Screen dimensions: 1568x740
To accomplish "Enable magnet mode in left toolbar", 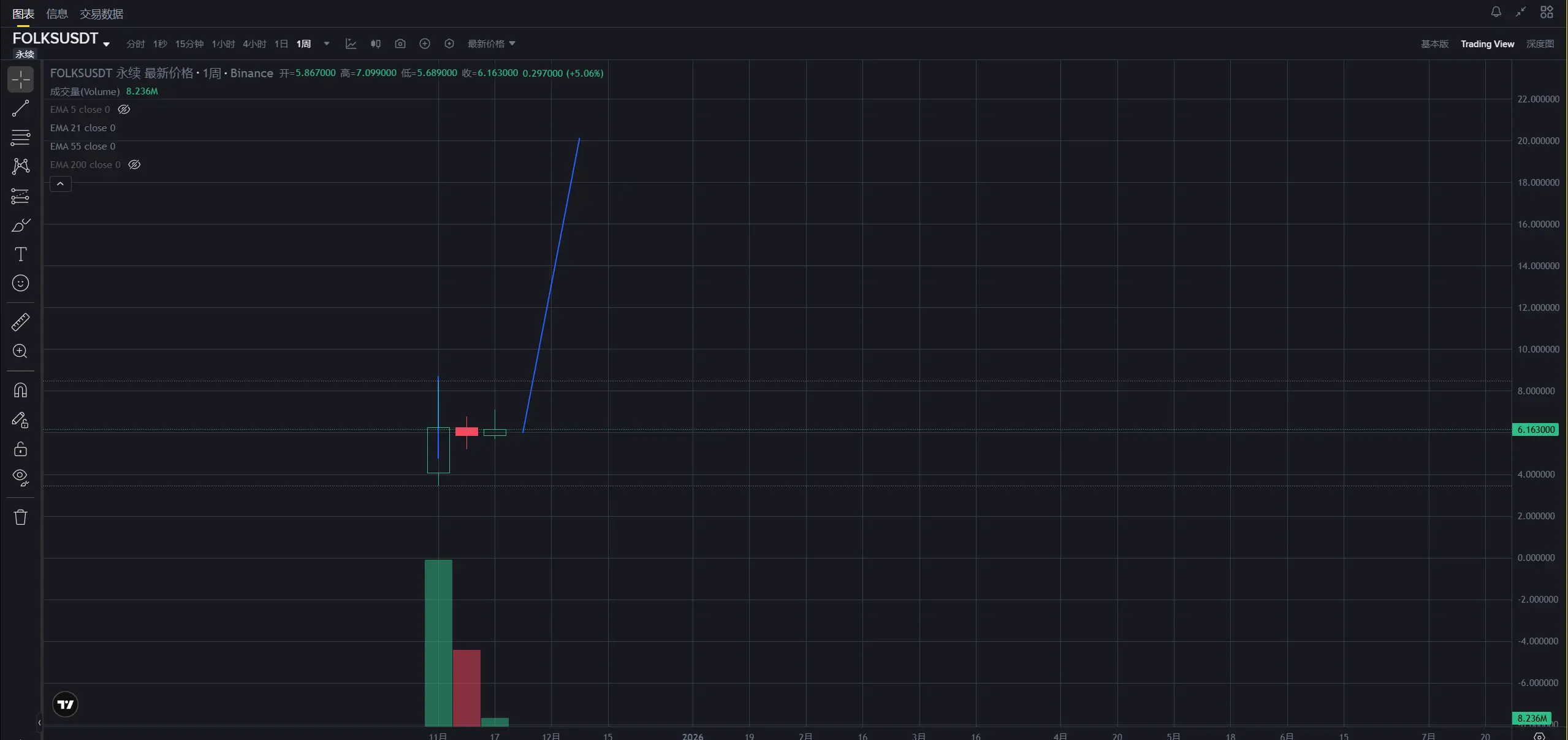I will [x=20, y=390].
